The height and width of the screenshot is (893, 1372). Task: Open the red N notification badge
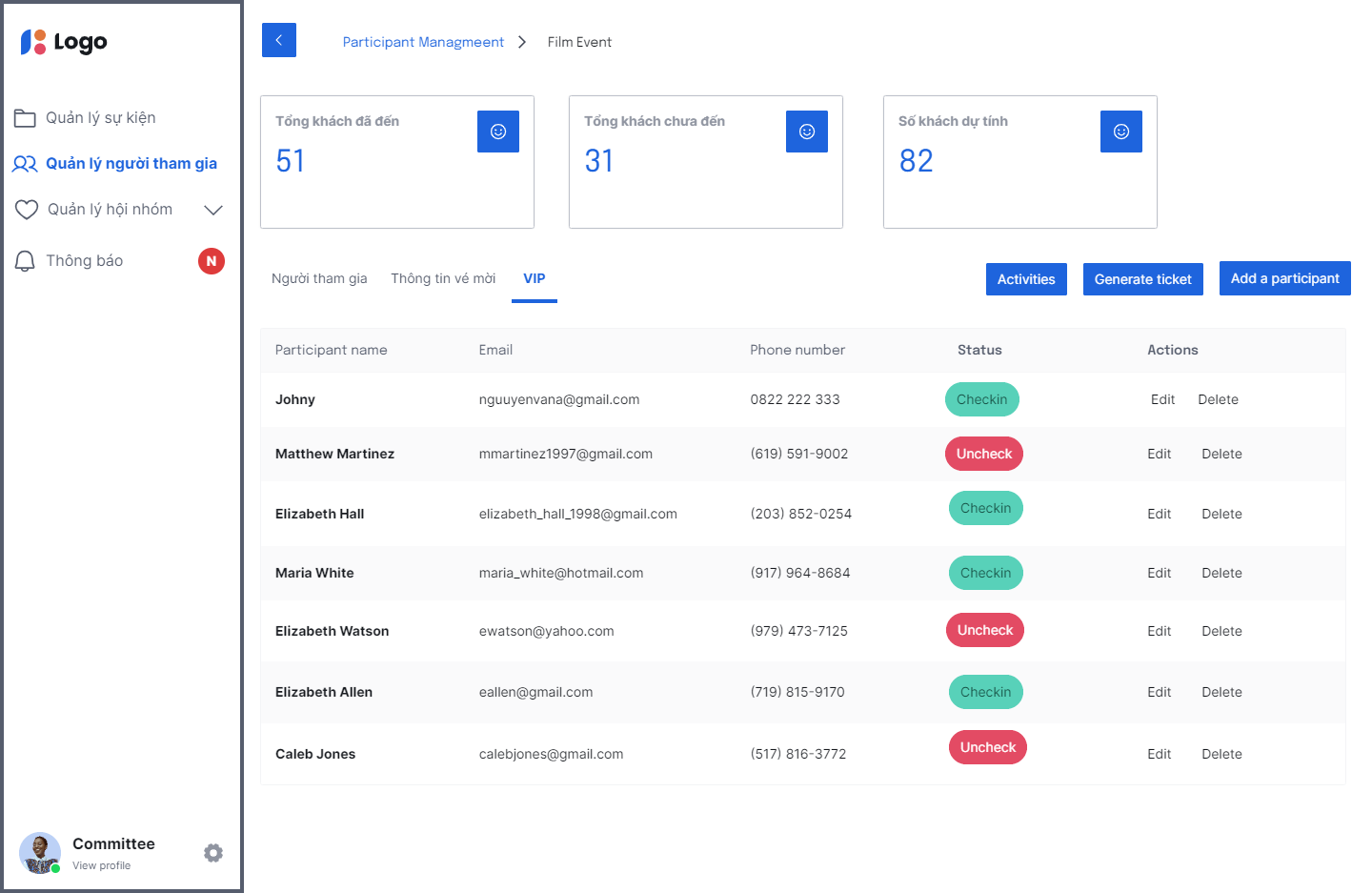[x=211, y=261]
